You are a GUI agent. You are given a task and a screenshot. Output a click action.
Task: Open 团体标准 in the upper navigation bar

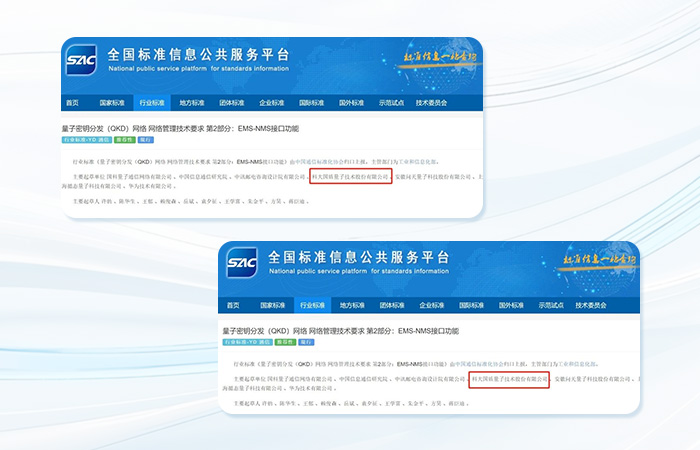pos(232,103)
